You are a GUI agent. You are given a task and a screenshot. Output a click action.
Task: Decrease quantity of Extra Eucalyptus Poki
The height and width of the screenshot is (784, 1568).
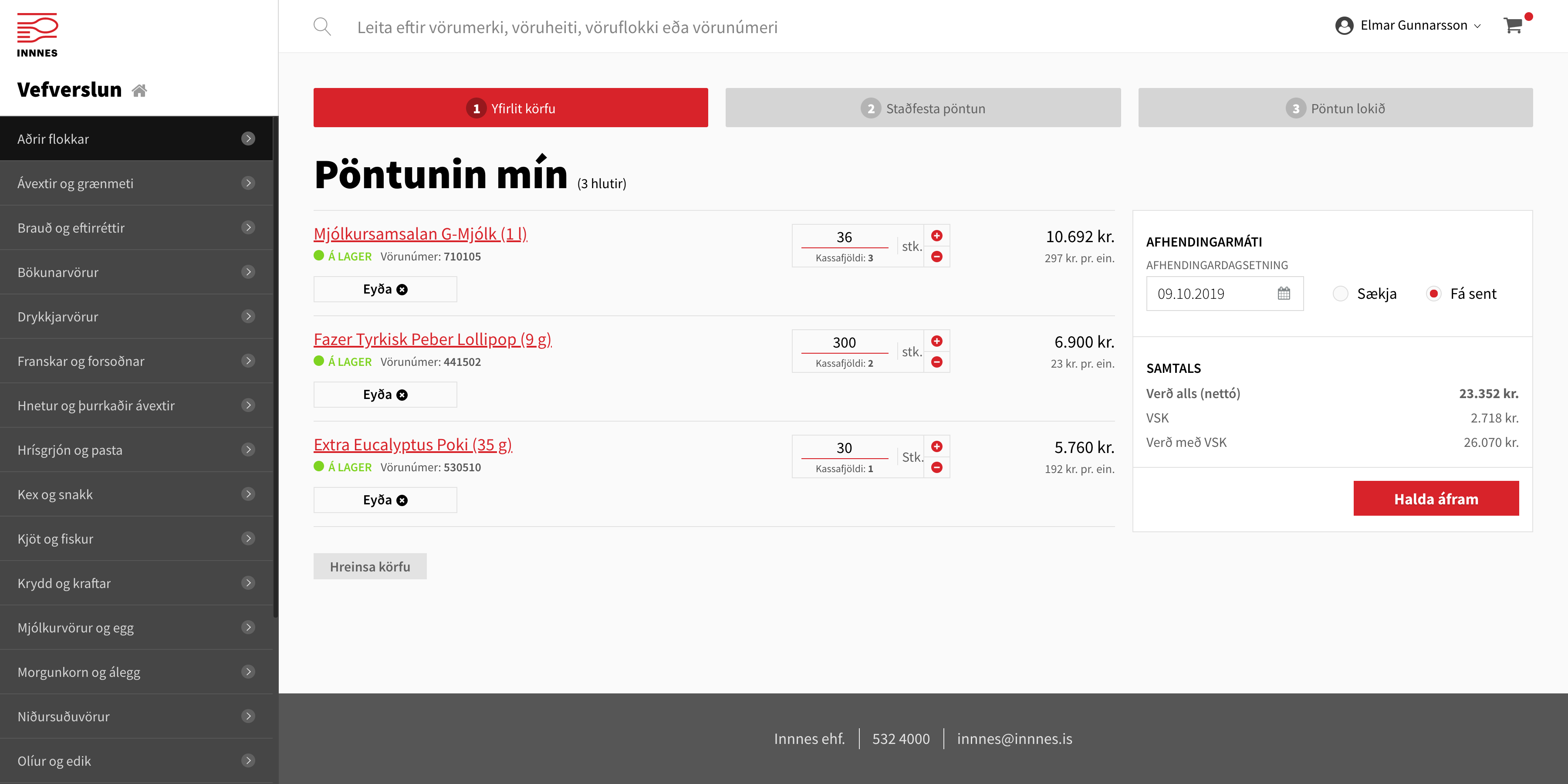tap(937, 467)
